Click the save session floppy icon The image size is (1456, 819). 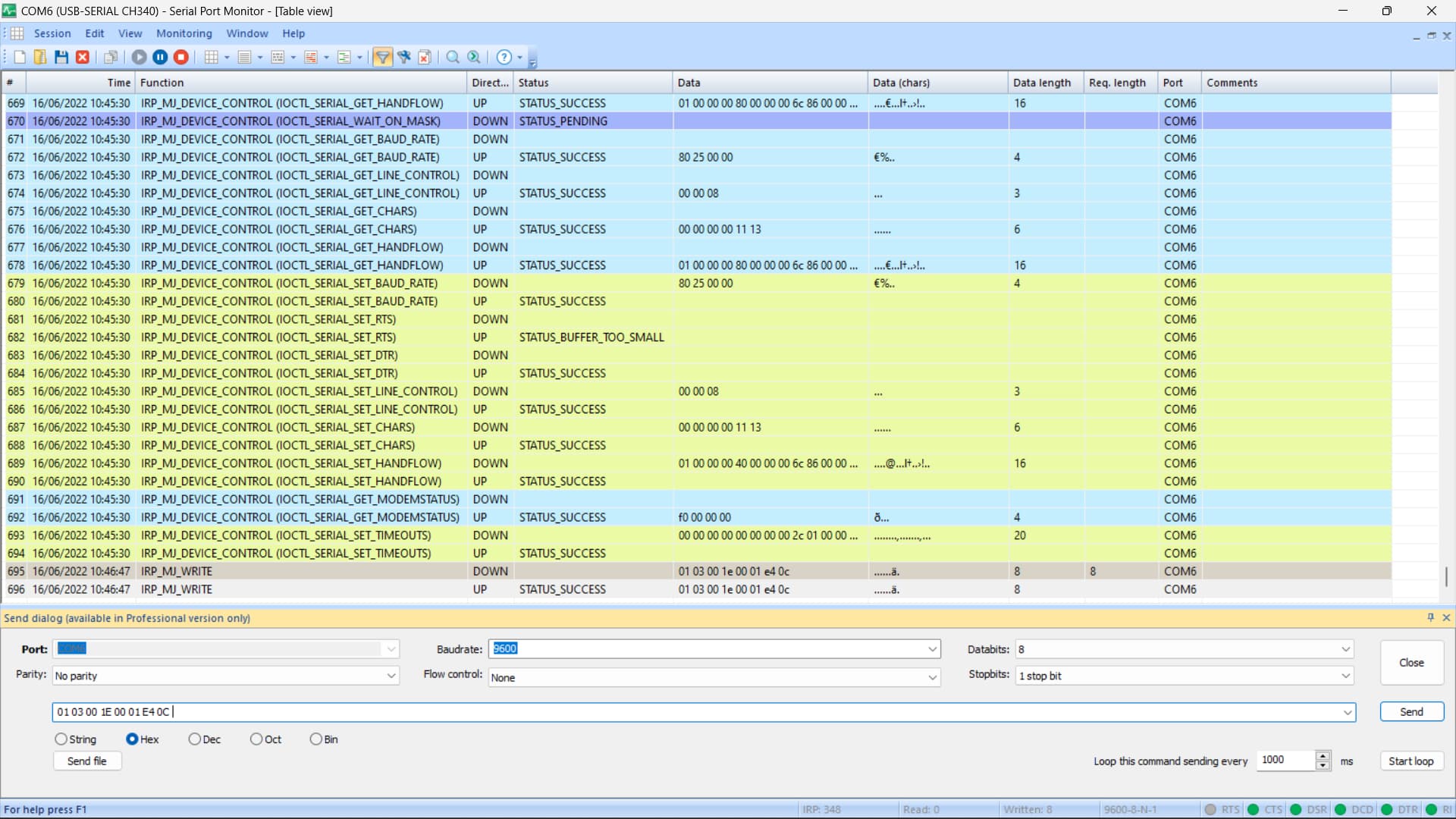[61, 57]
